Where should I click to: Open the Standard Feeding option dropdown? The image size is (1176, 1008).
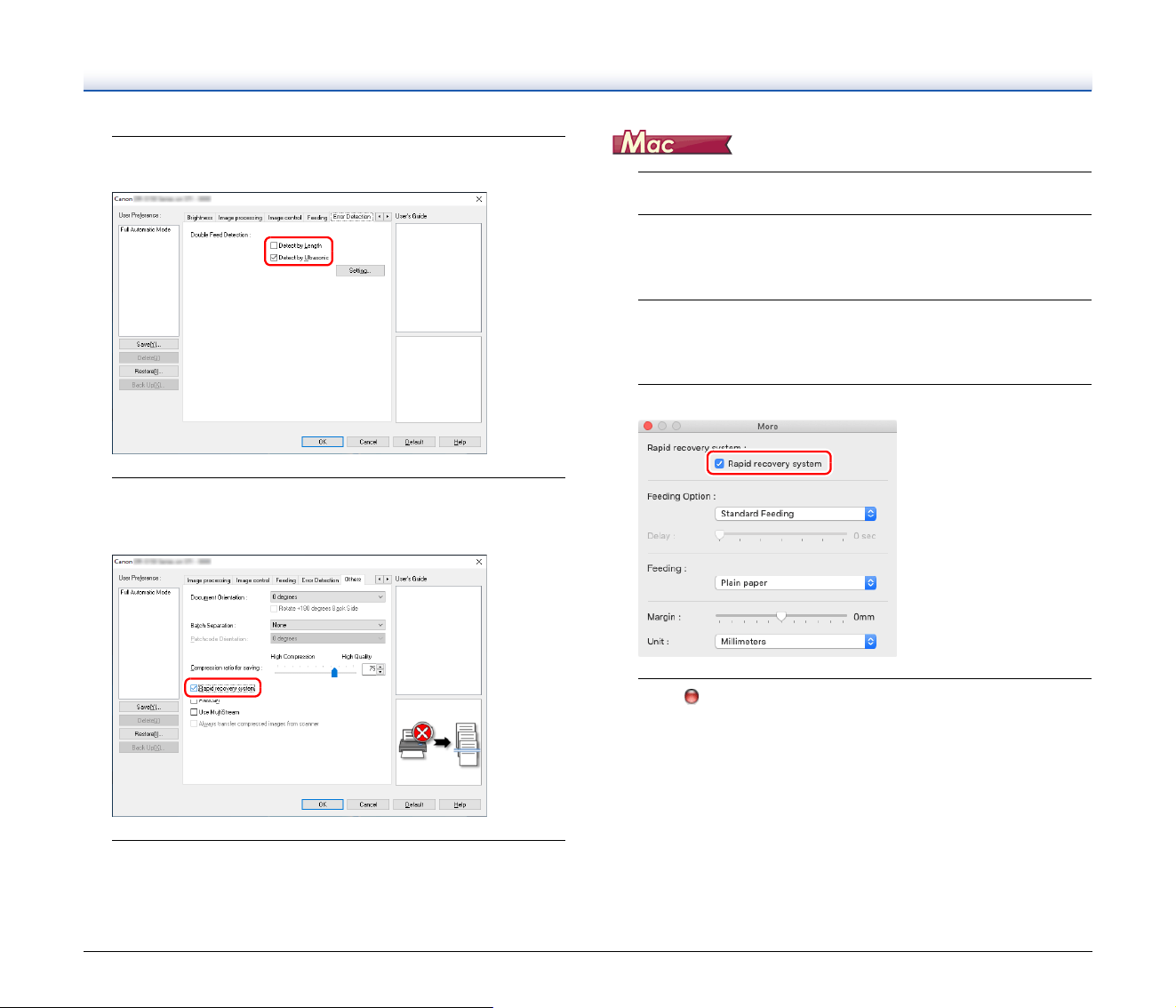tap(796, 514)
